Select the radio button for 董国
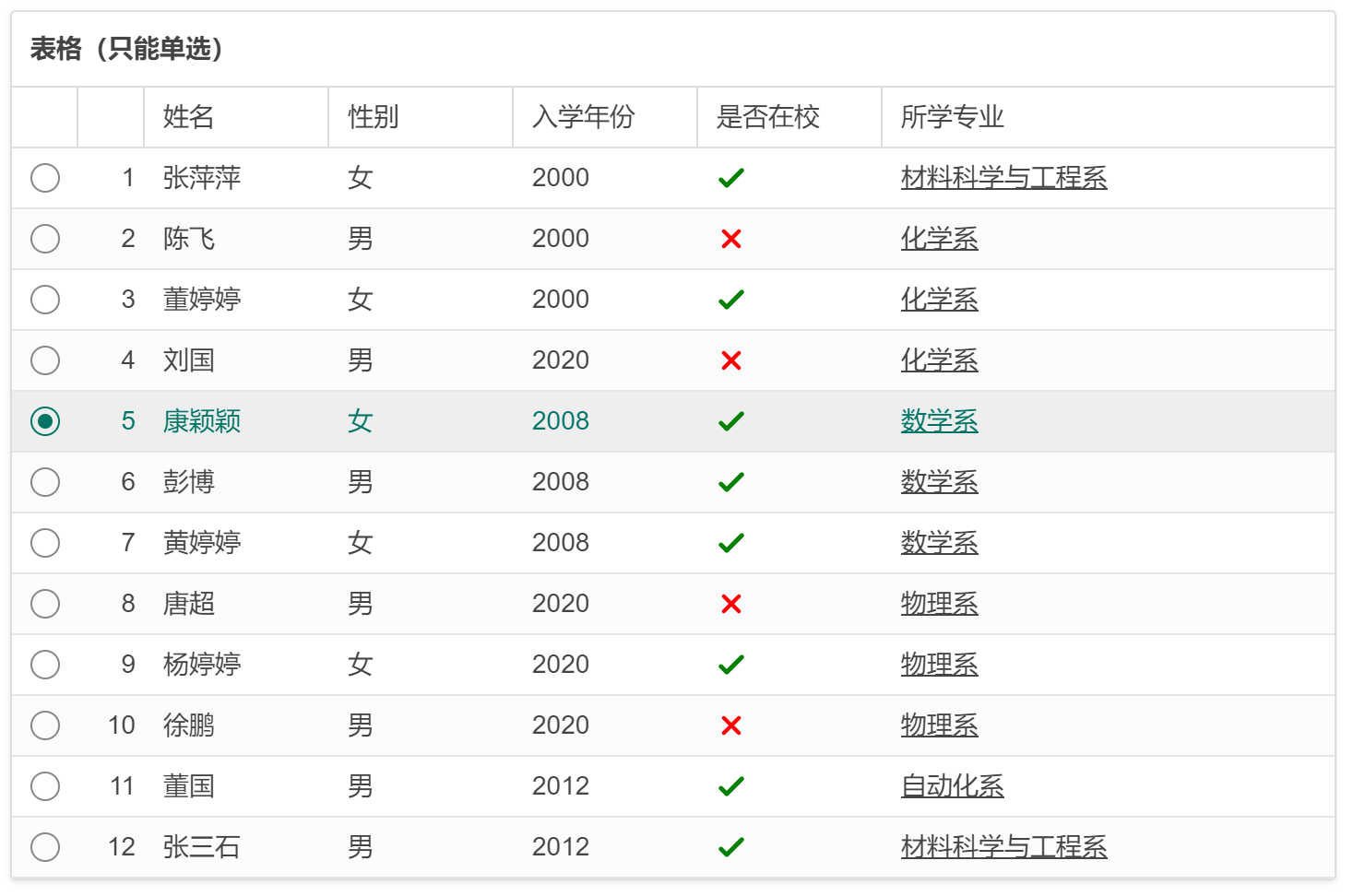The height and width of the screenshot is (896, 1353). (45, 786)
